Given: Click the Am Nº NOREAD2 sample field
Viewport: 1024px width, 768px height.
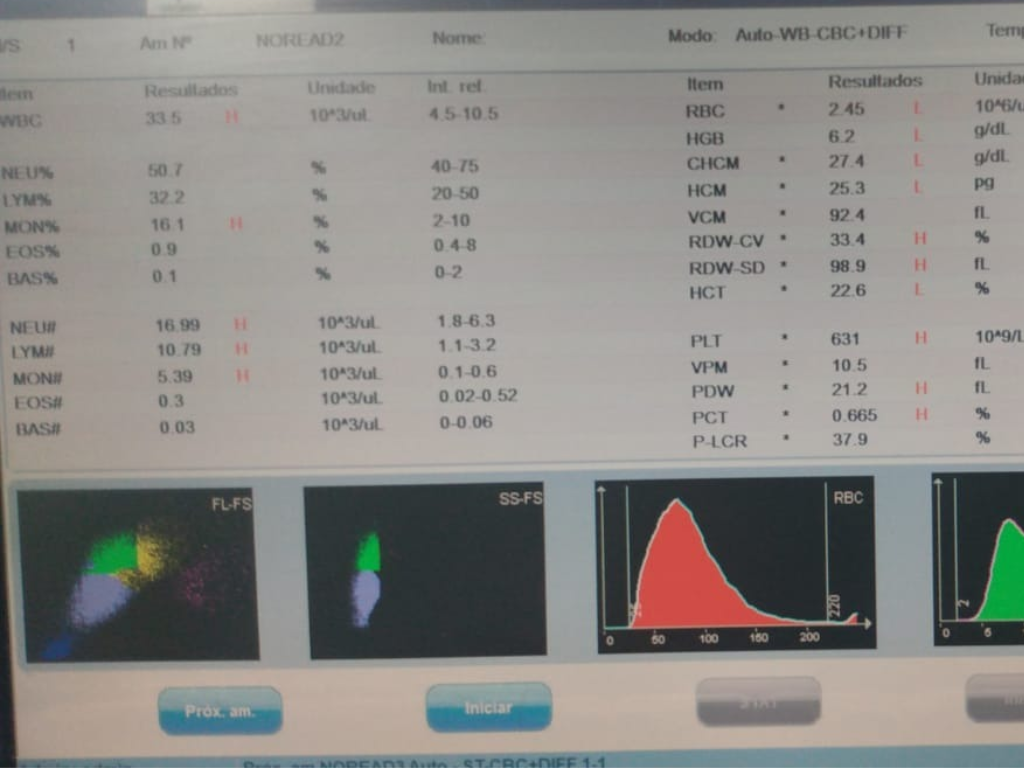Looking at the screenshot, I should click(x=299, y=41).
